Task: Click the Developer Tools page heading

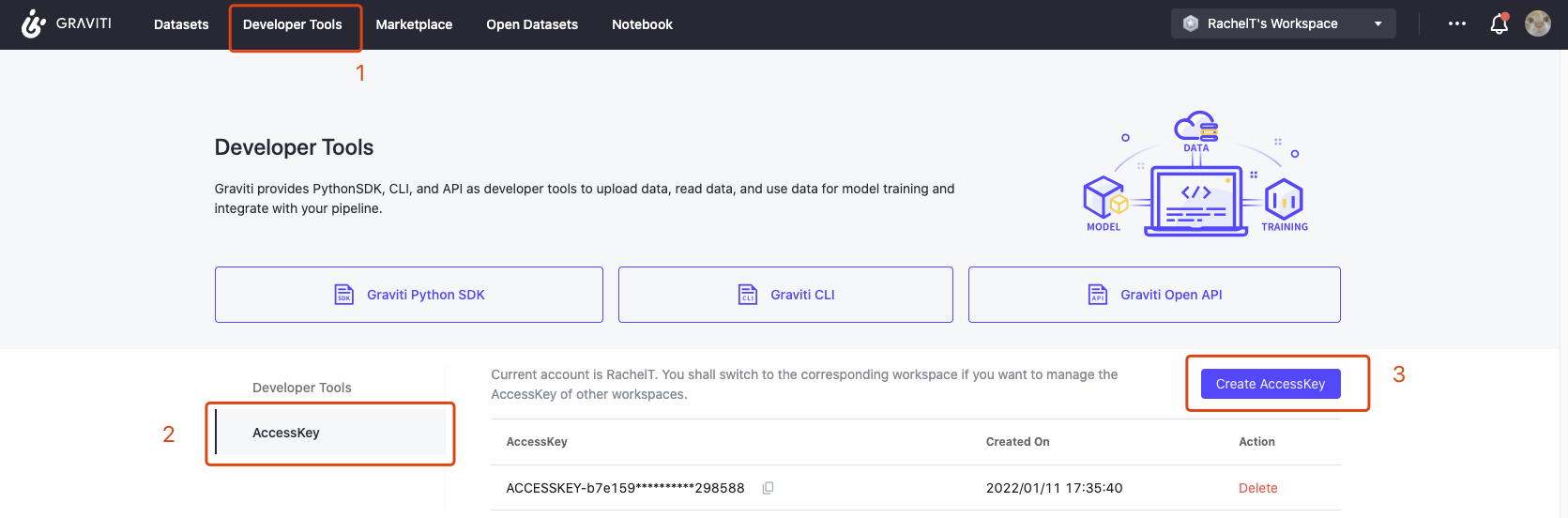Action: (x=294, y=147)
